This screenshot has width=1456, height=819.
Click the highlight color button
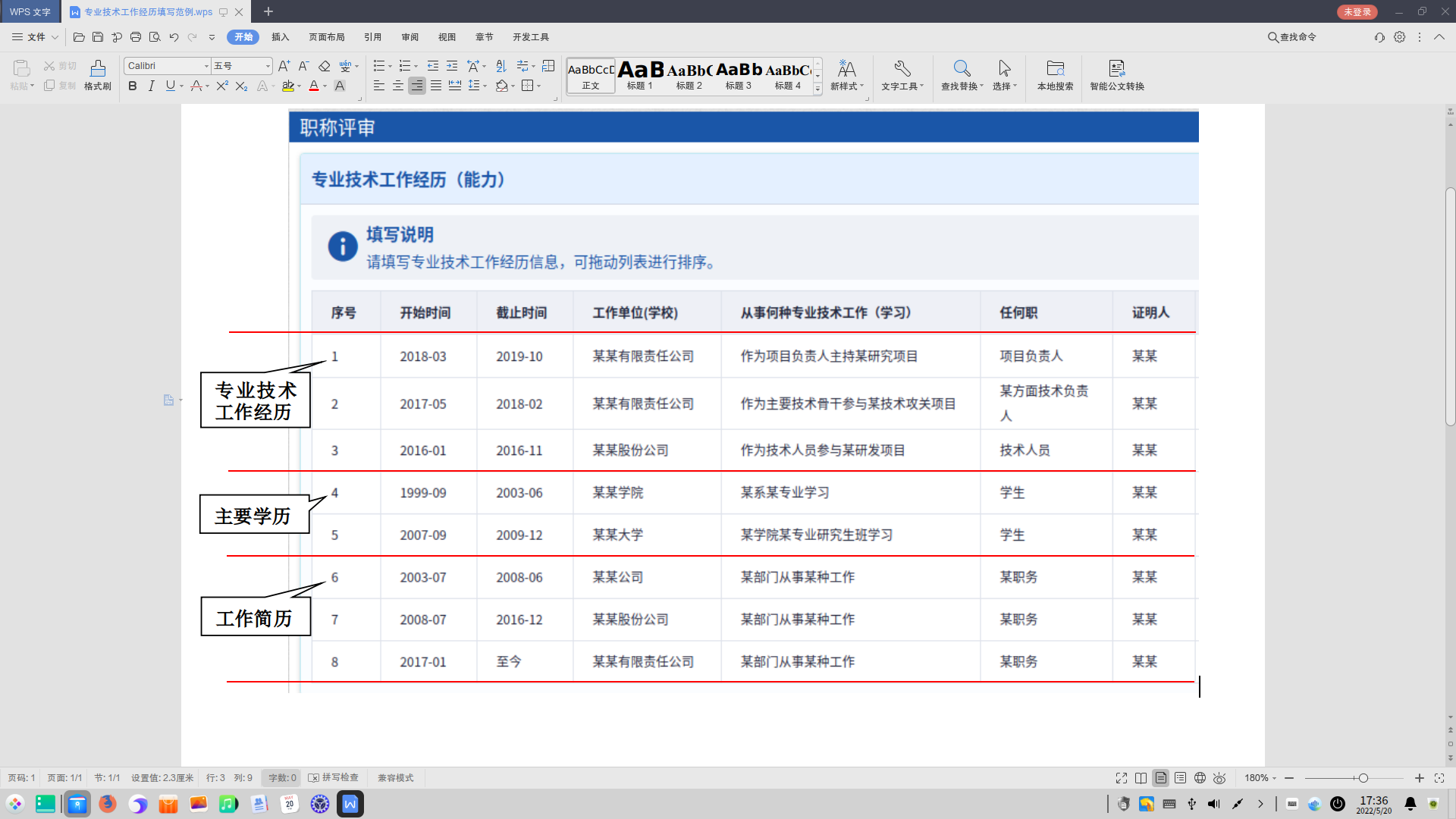[287, 86]
